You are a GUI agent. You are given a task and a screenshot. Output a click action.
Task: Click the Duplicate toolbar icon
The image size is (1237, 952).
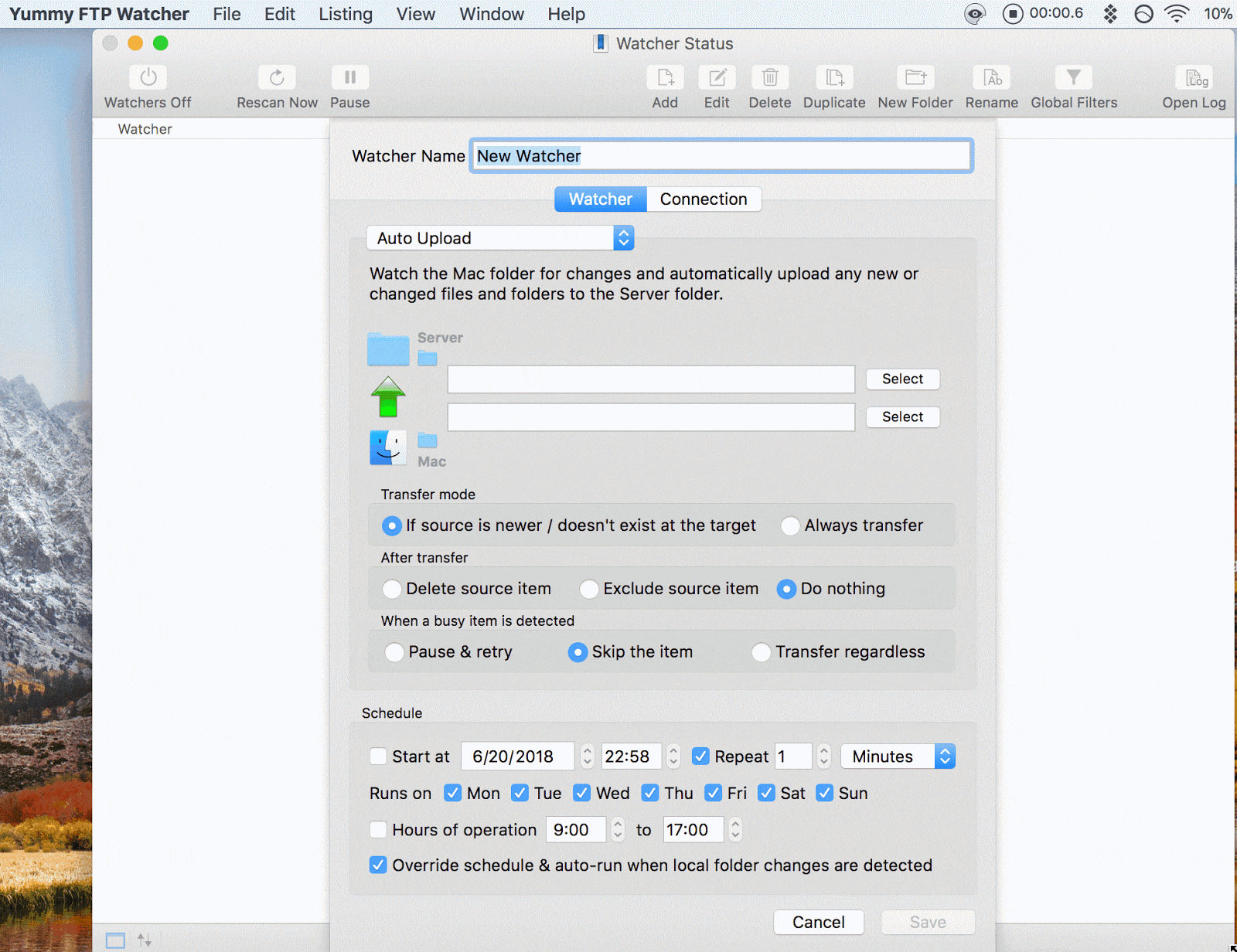(x=834, y=77)
